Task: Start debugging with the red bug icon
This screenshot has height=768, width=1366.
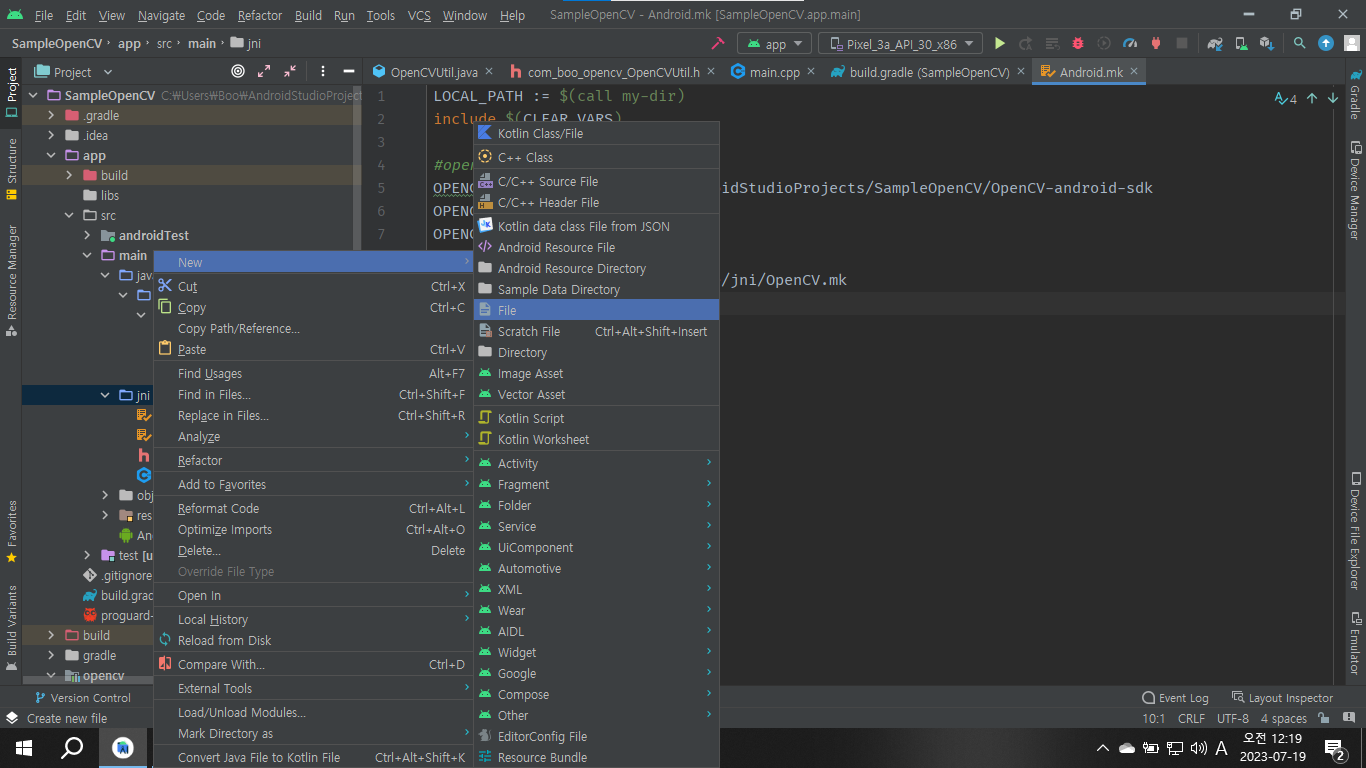Action: coord(1077,44)
